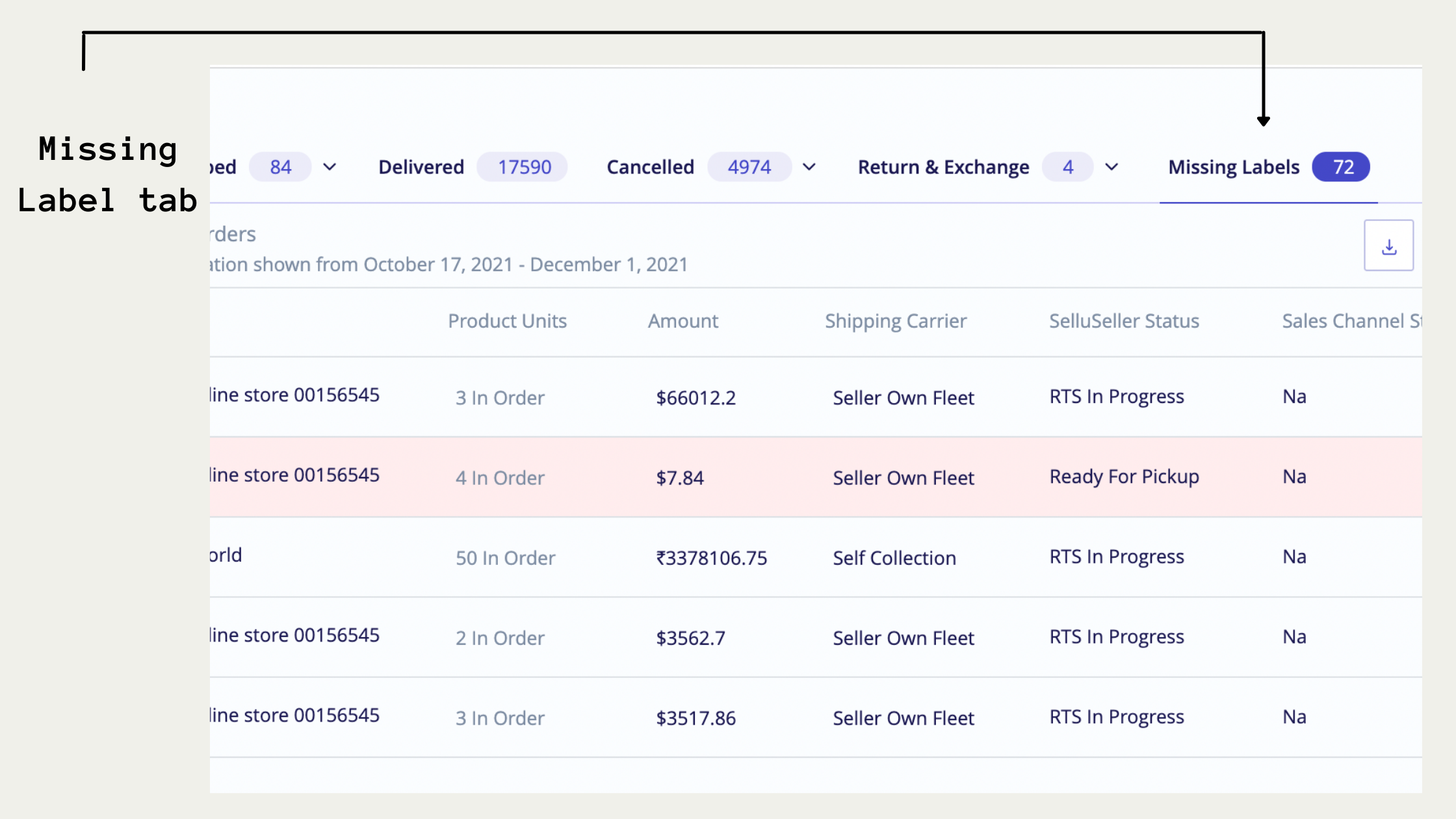Download orders with the export icon
Image resolution: width=1456 pixels, height=819 pixels.
(1388, 246)
